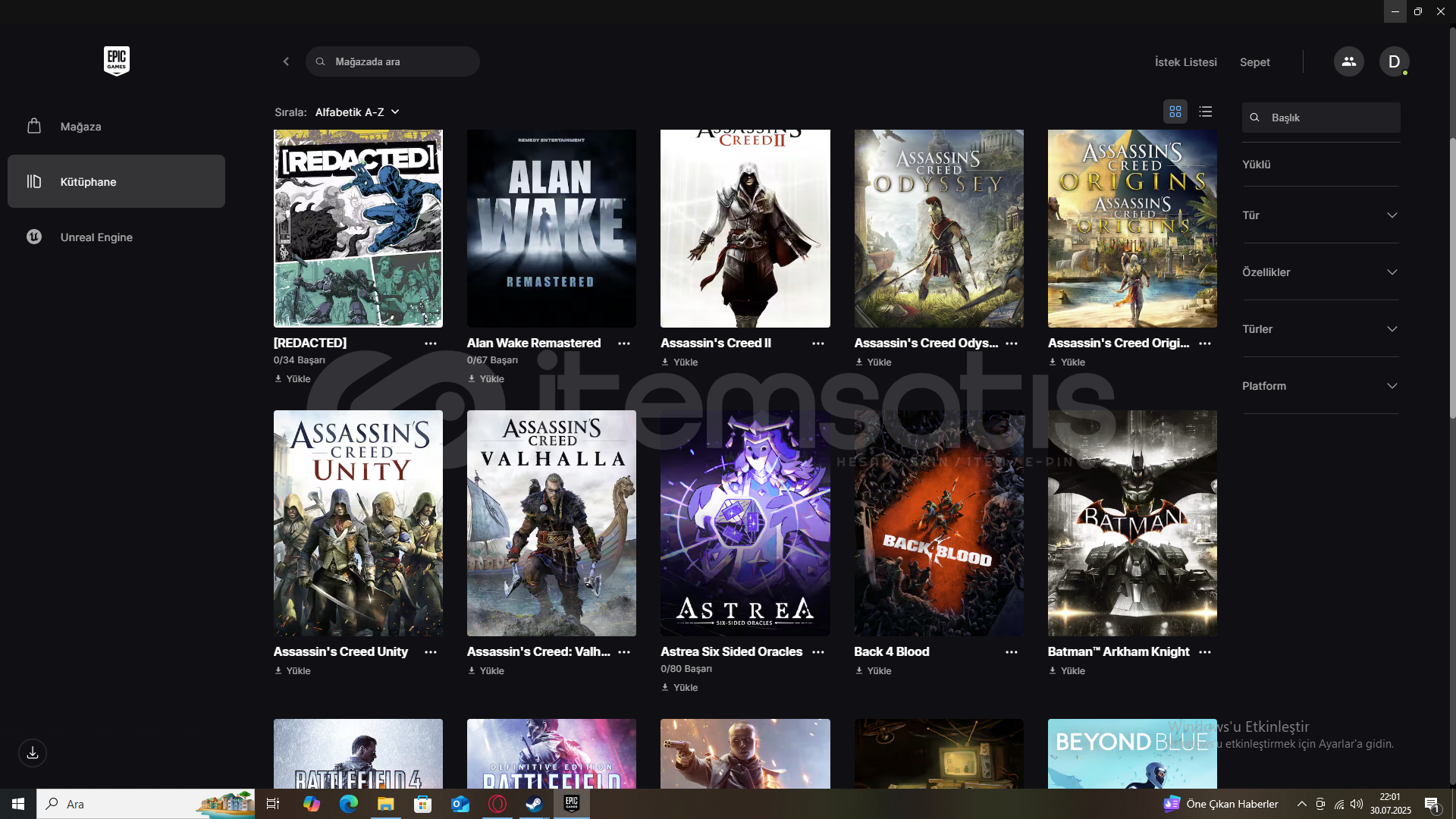Open more options for Astrea Six Sided Oracles
The image size is (1456, 819).
818,652
